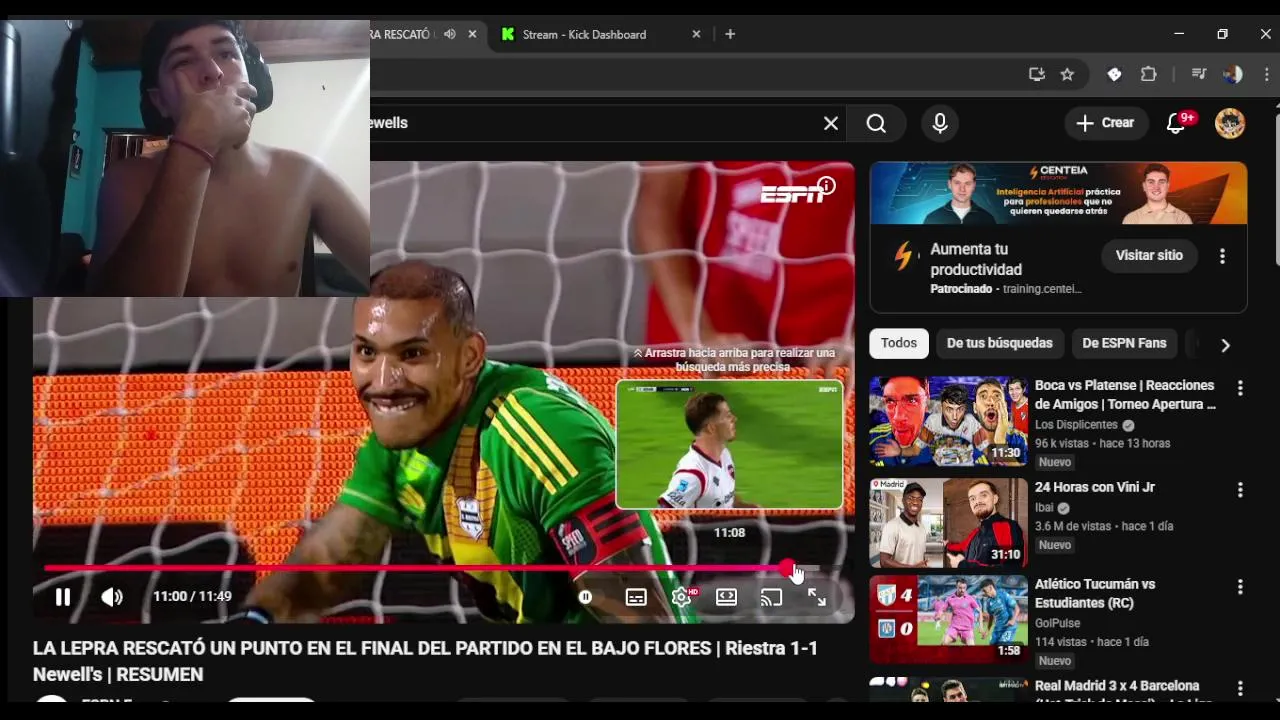
Task: Open Atlético Tucumán vs Estudiantes thumbnail
Action: pos(948,619)
